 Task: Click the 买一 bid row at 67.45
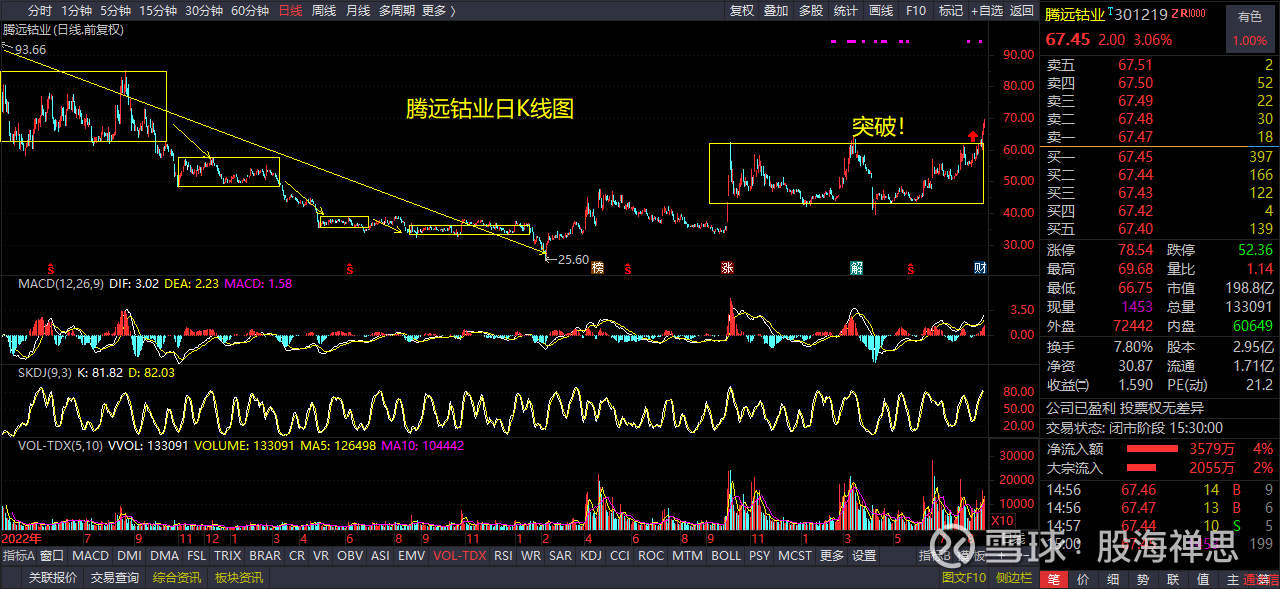pyautogui.click(x=1160, y=157)
